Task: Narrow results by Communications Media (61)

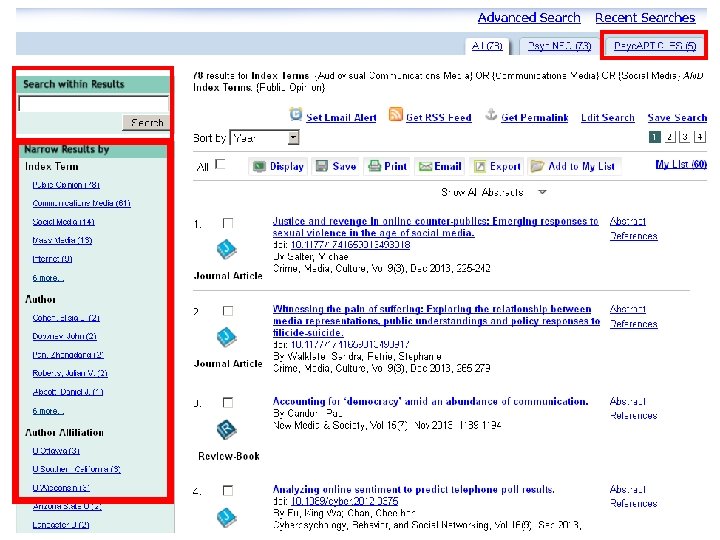Action: point(81,203)
